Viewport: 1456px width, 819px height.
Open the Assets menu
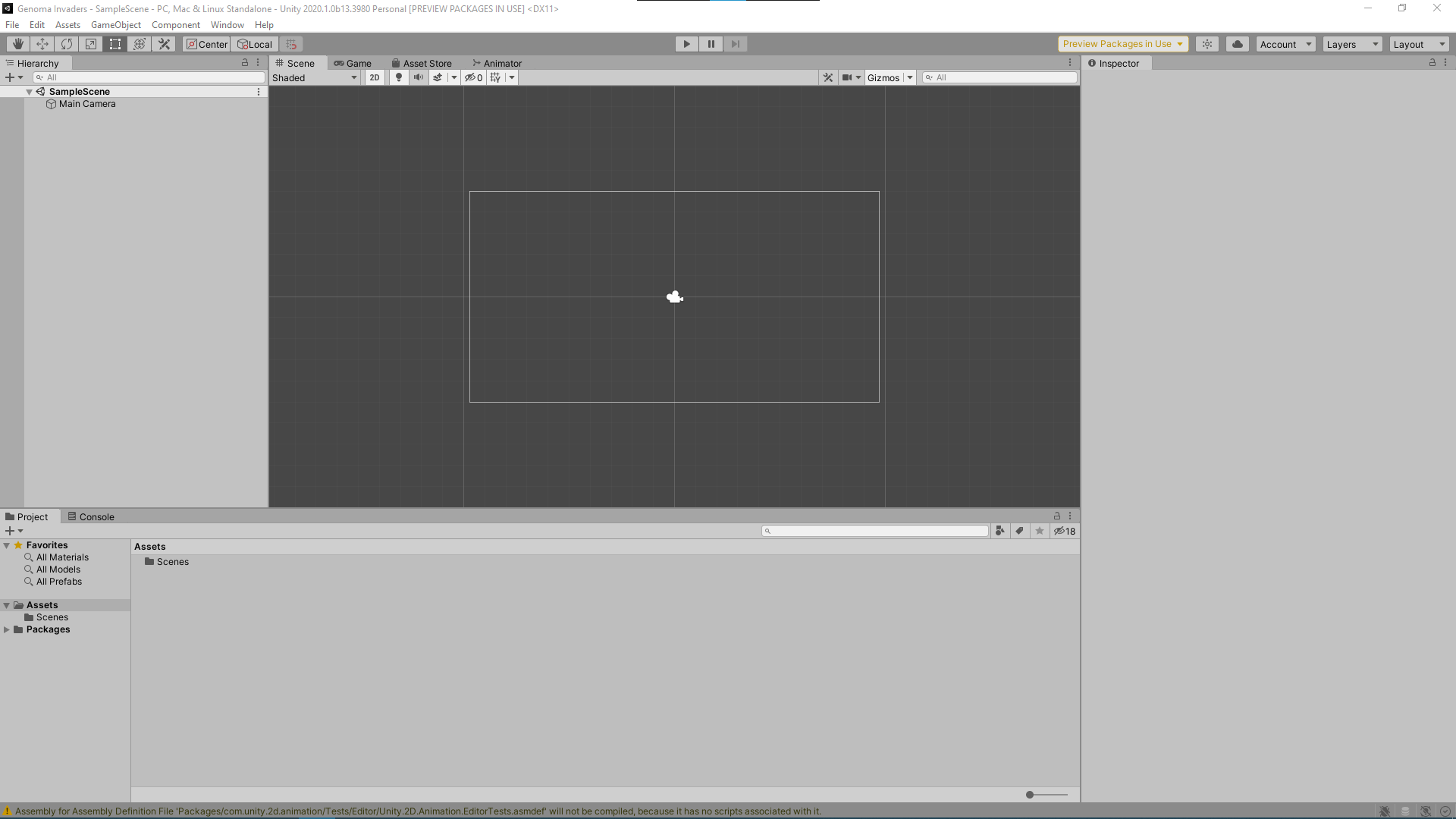pyautogui.click(x=67, y=25)
